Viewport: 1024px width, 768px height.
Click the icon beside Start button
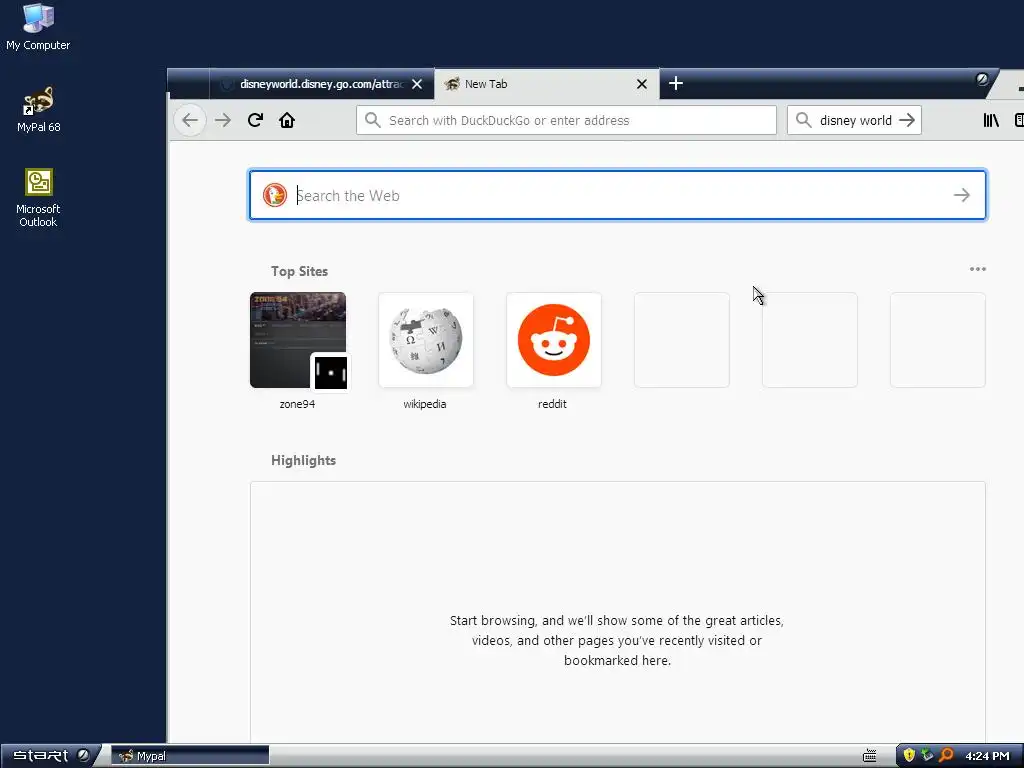point(83,755)
